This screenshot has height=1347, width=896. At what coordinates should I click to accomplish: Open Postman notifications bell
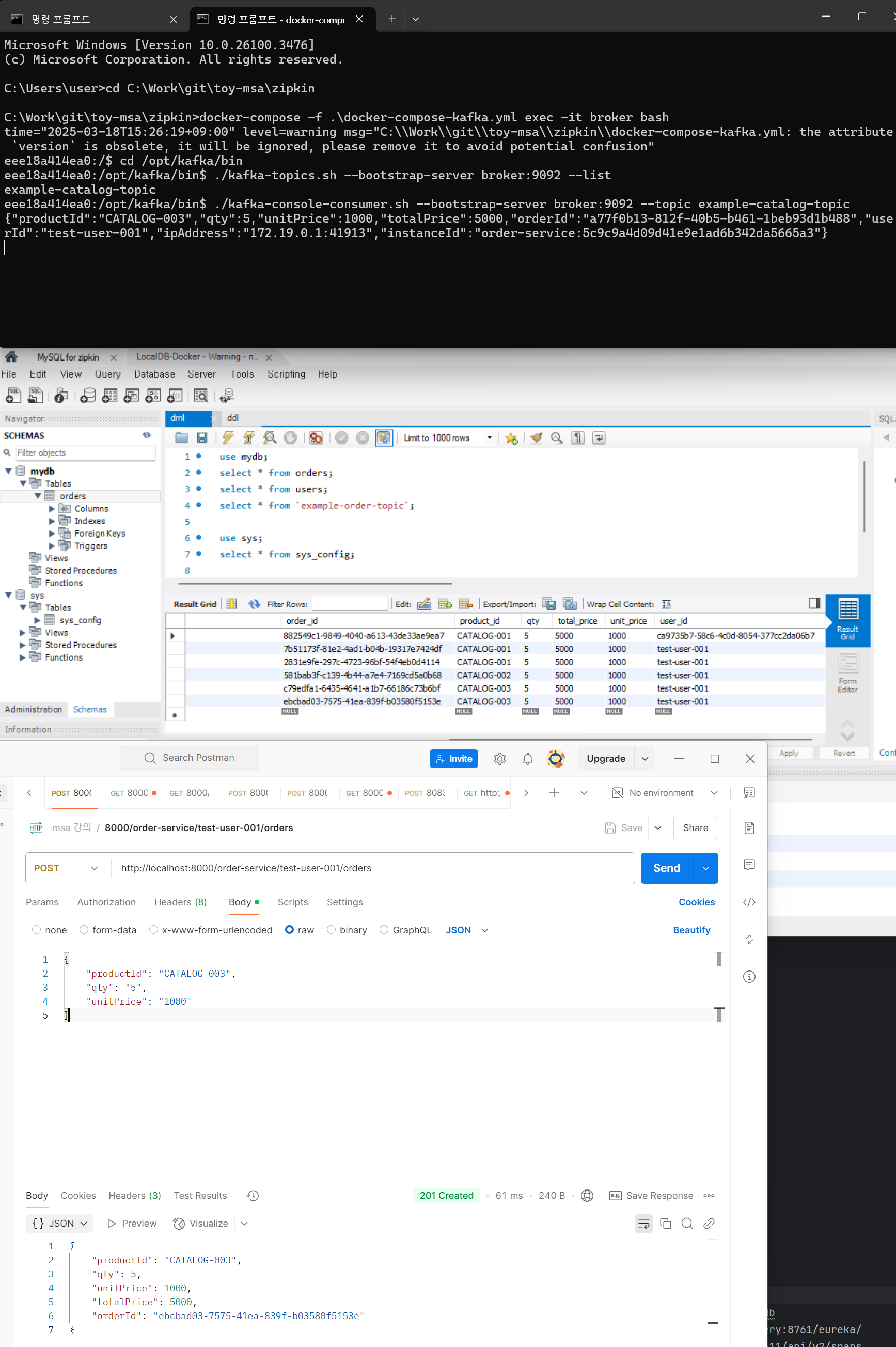point(527,758)
